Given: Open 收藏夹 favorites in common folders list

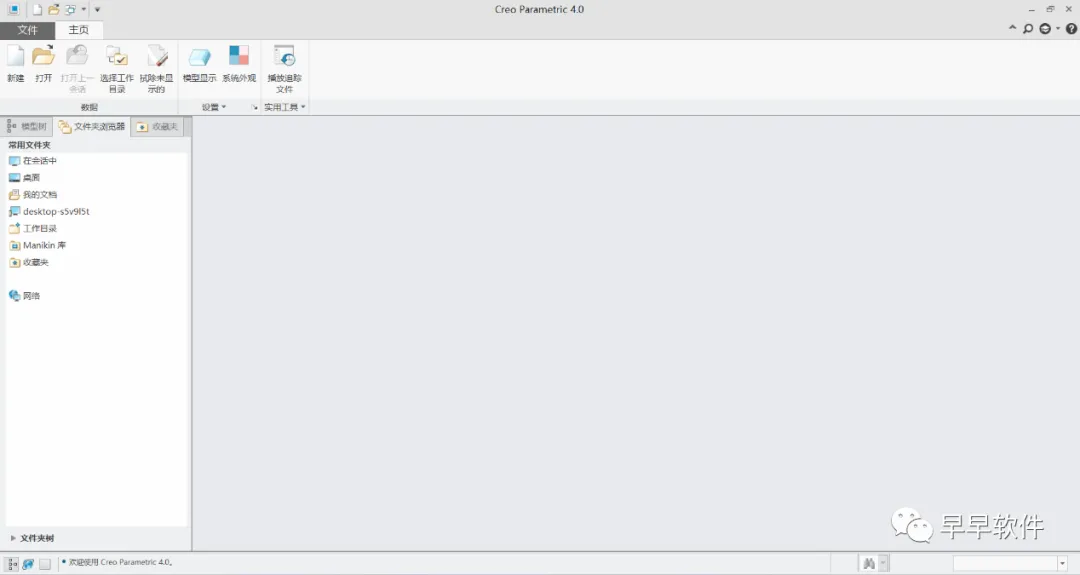Looking at the screenshot, I should tap(28, 262).
